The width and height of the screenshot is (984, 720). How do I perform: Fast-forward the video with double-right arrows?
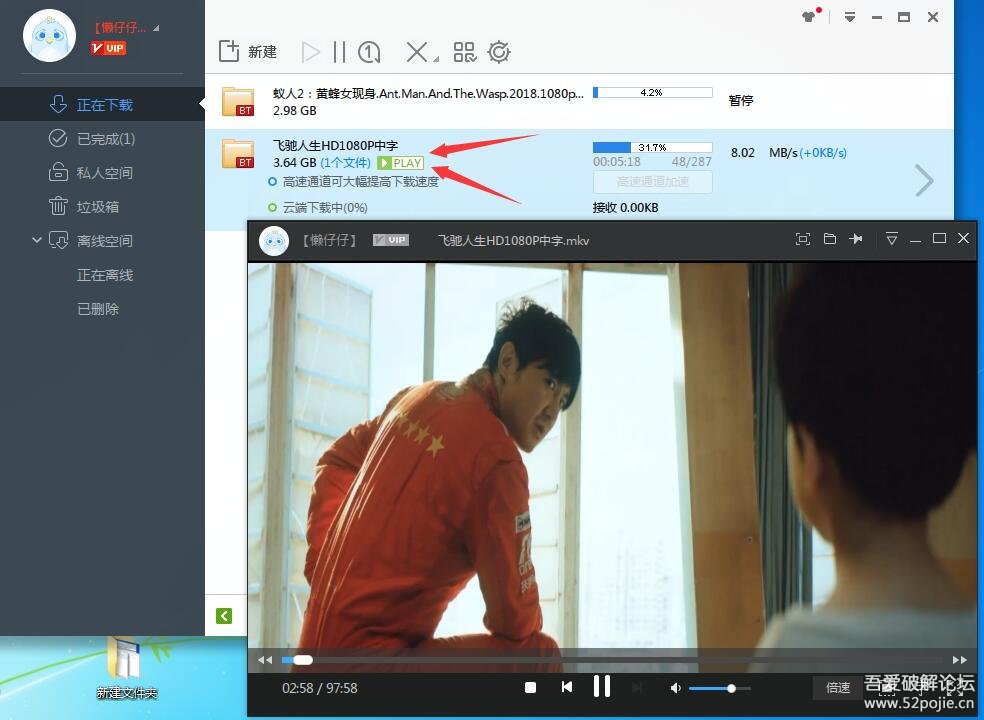tap(960, 660)
